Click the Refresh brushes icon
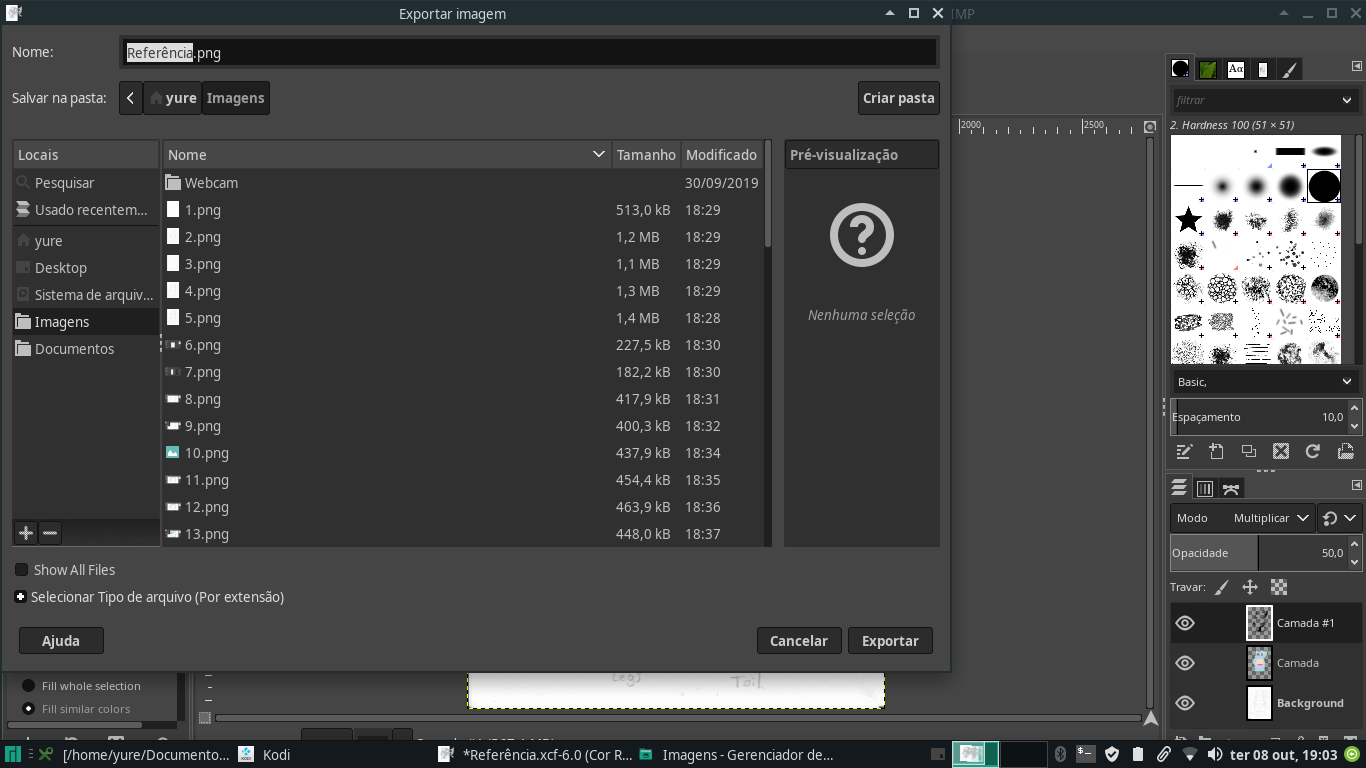 tap(1313, 451)
